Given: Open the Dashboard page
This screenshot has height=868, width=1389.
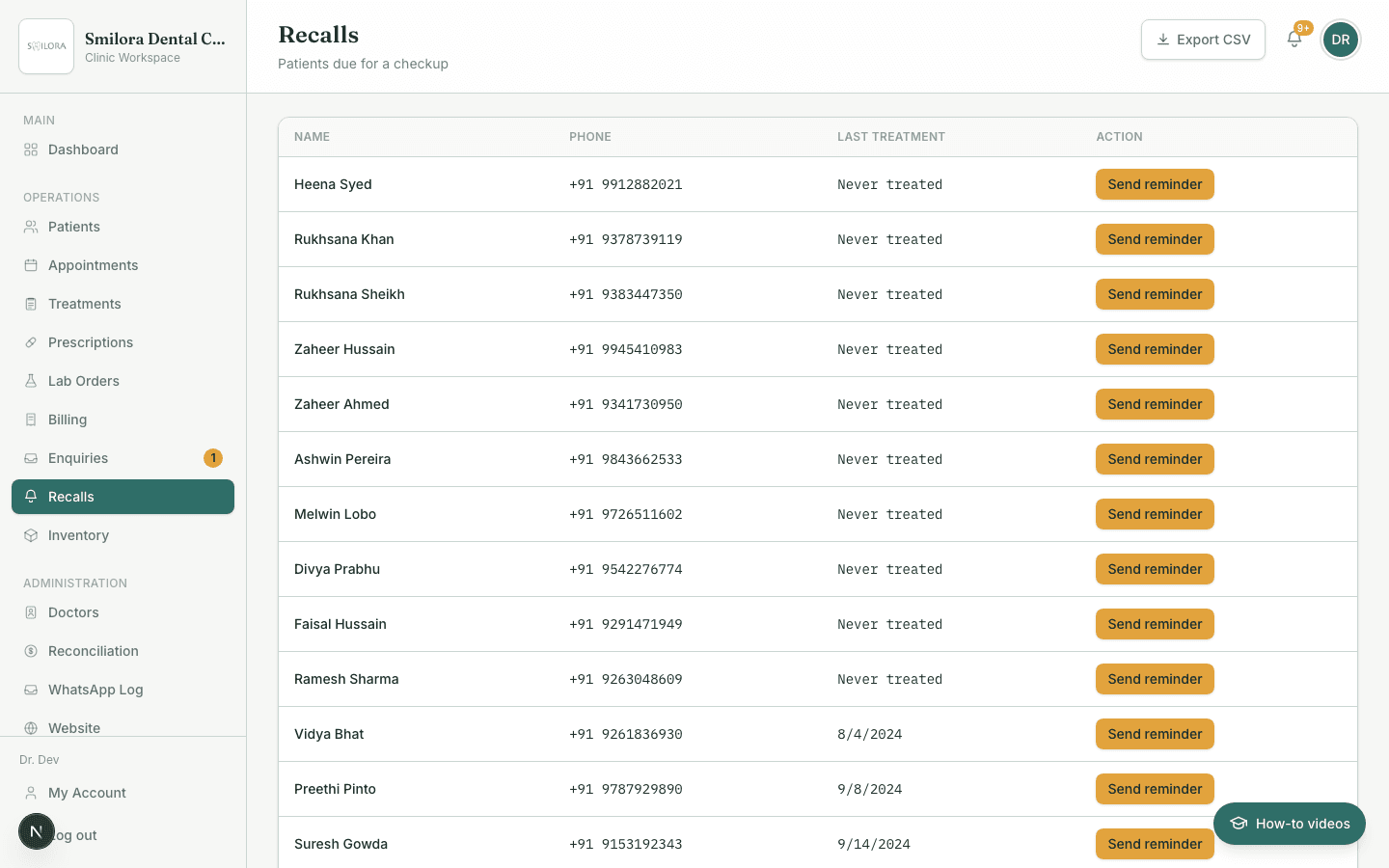Looking at the screenshot, I should (x=123, y=149).
